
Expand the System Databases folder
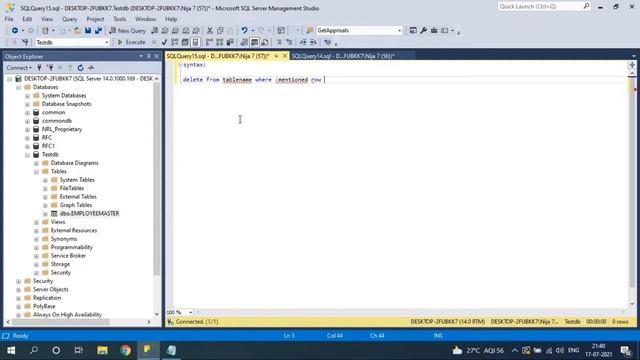(27, 96)
